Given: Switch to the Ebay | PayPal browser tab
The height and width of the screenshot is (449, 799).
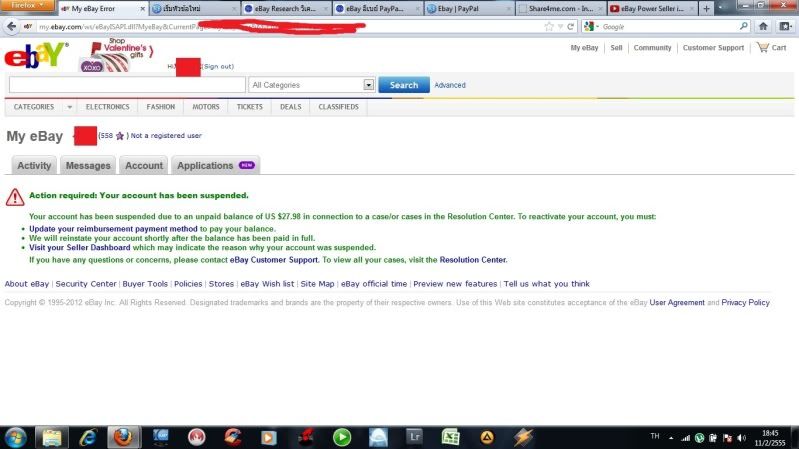Looking at the screenshot, I should coord(468,9).
